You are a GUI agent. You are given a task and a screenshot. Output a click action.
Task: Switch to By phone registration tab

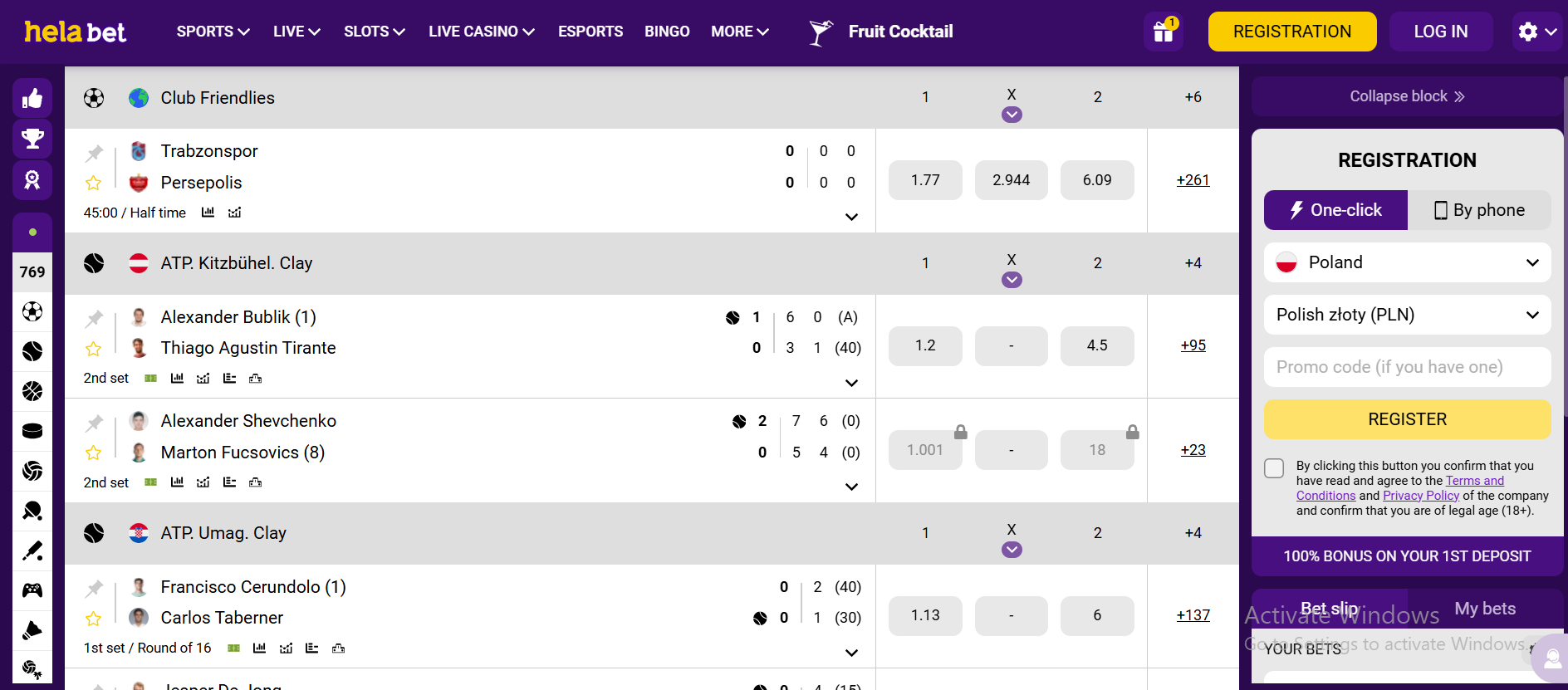[x=1479, y=210]
